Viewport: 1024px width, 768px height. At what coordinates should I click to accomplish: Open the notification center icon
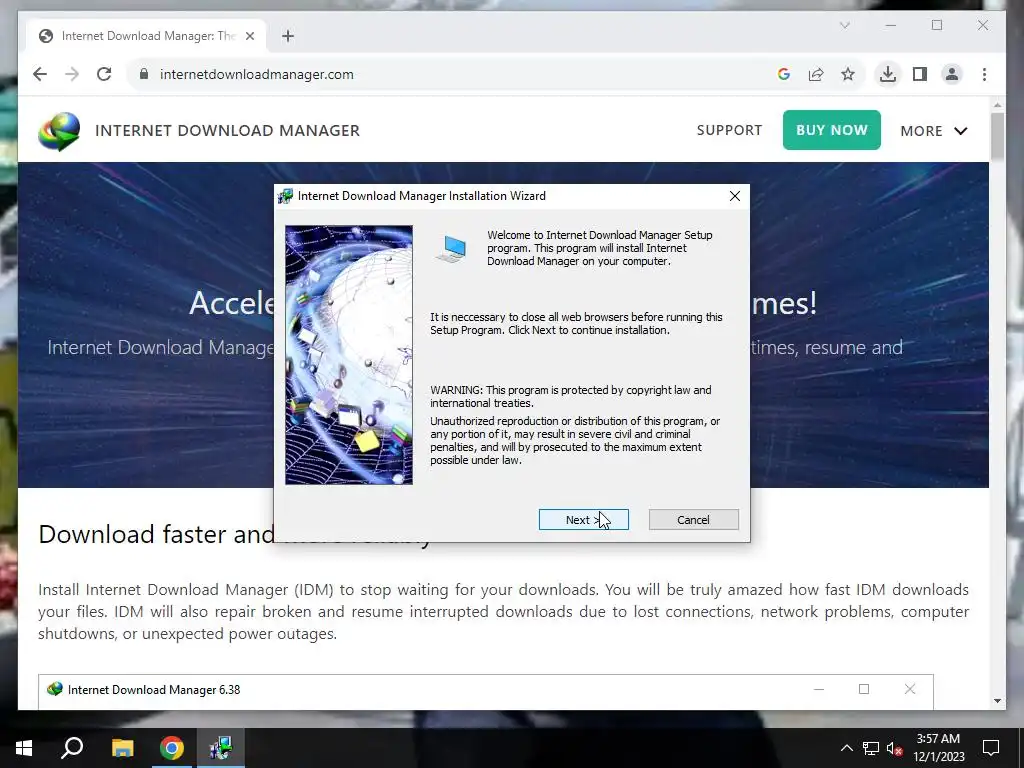click(991, 748)
